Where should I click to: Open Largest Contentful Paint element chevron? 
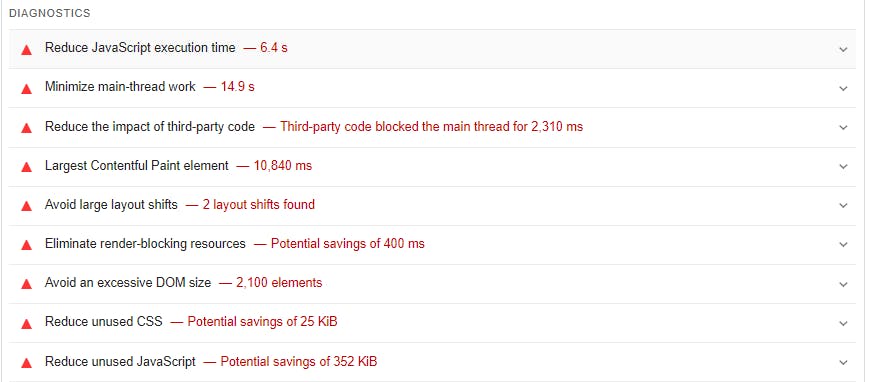843,167
